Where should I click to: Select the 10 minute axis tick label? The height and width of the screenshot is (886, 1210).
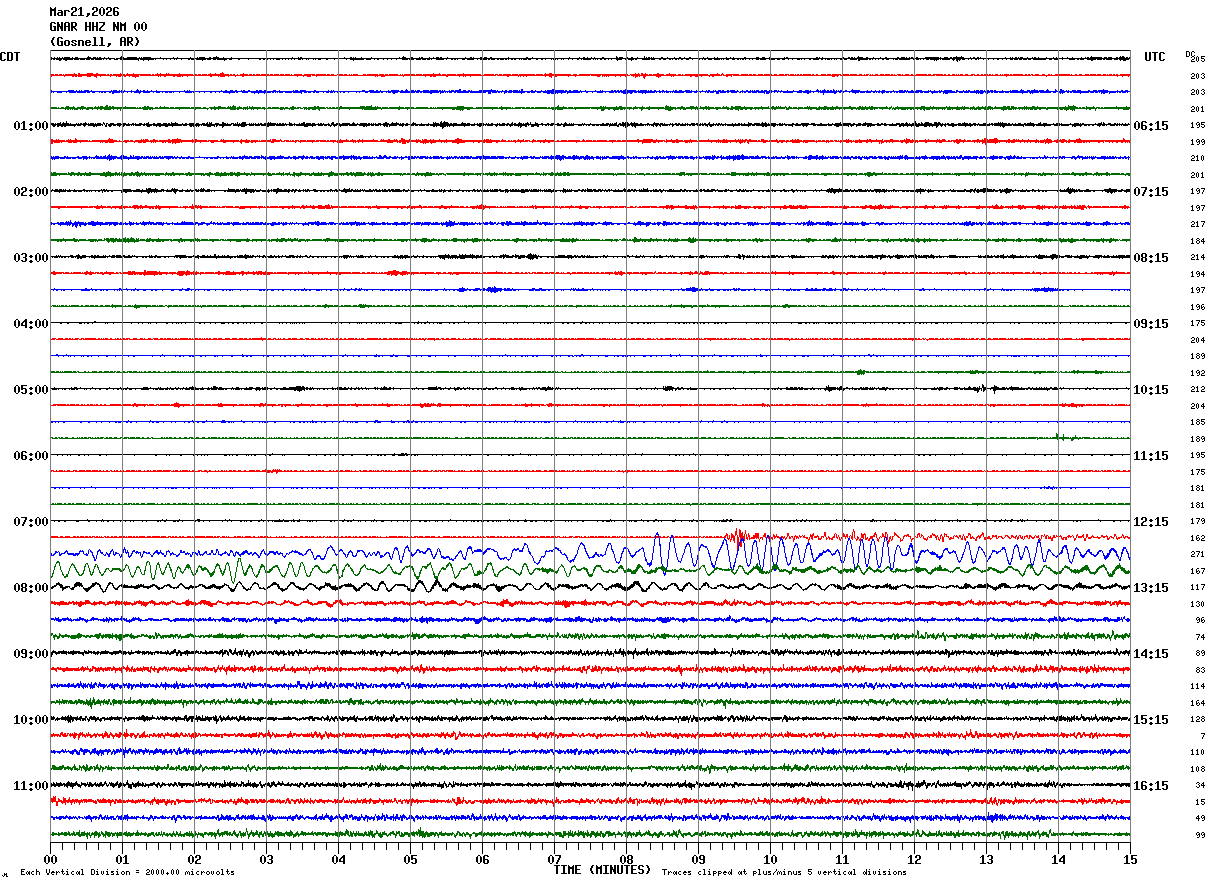pos(770,859)
